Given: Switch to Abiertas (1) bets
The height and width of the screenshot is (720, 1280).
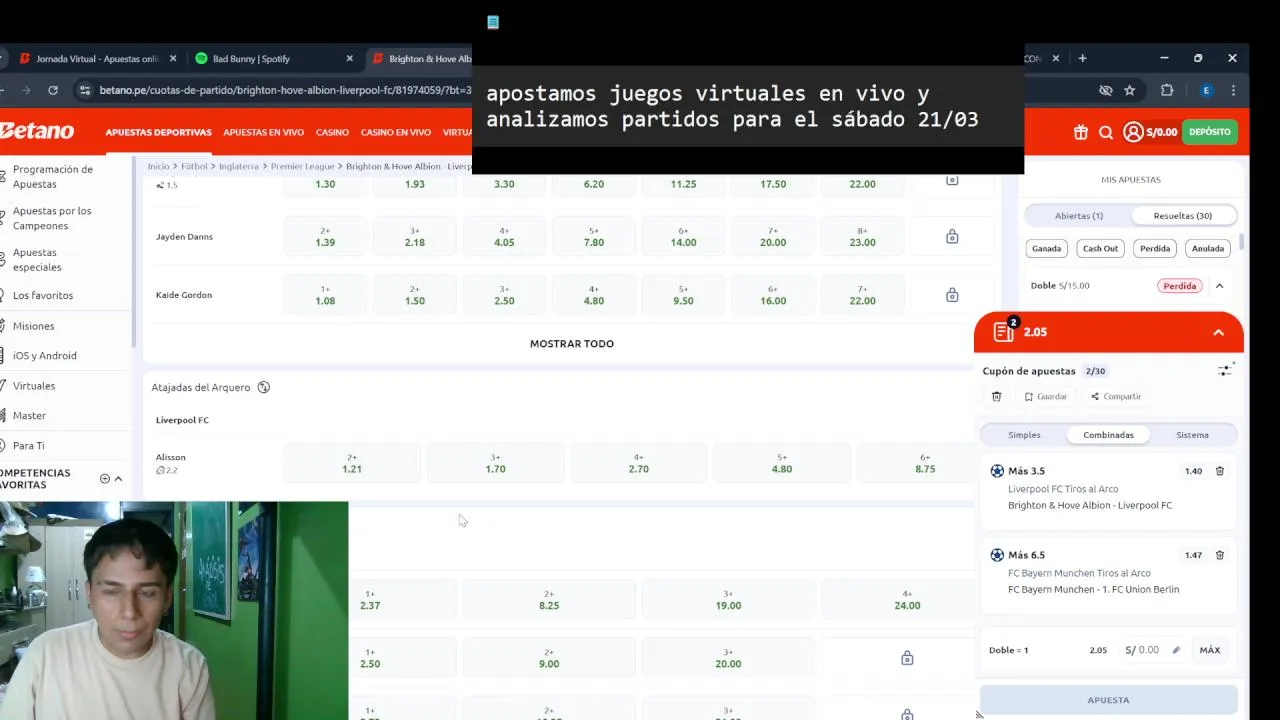Looking at the screenshot, I should tap(1079, 216).
